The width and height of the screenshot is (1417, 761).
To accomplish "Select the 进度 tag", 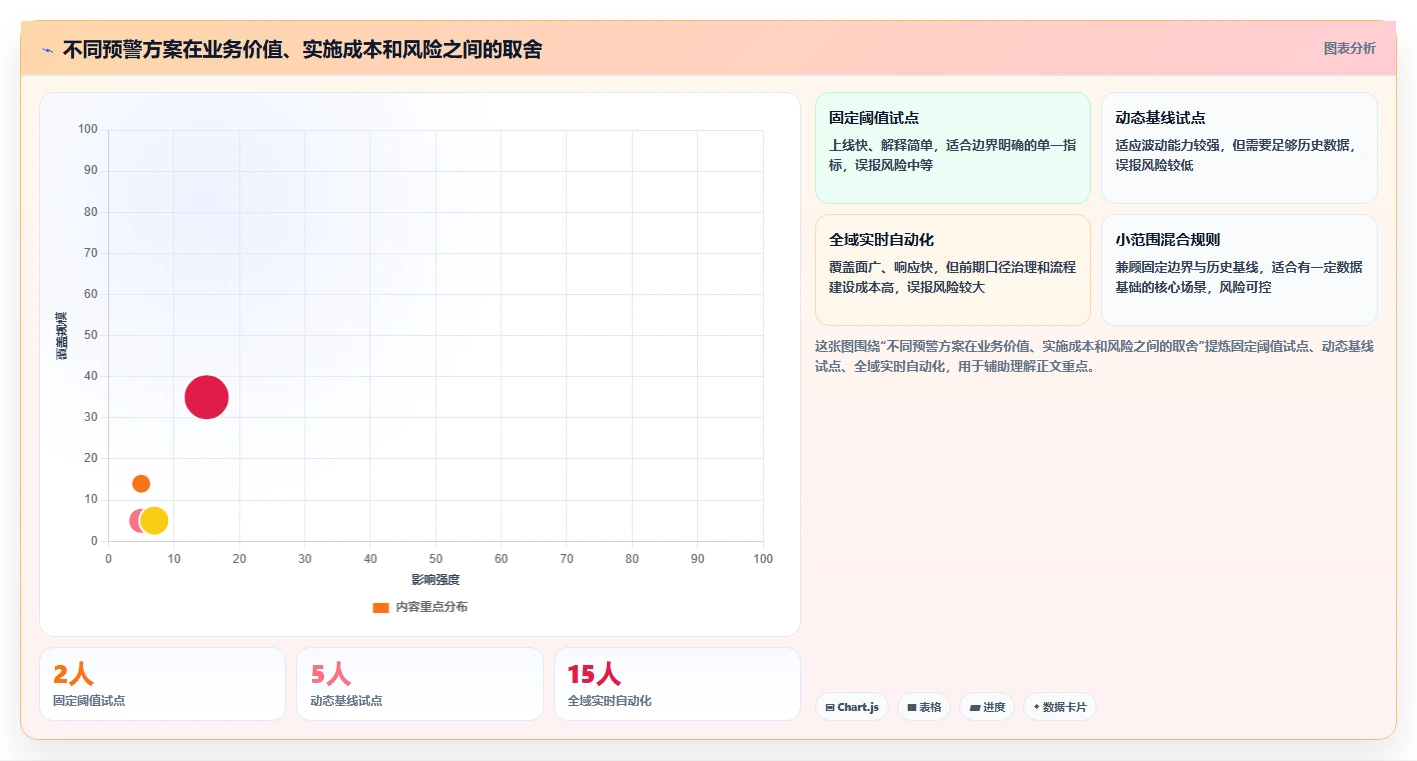I will point(987,707).
